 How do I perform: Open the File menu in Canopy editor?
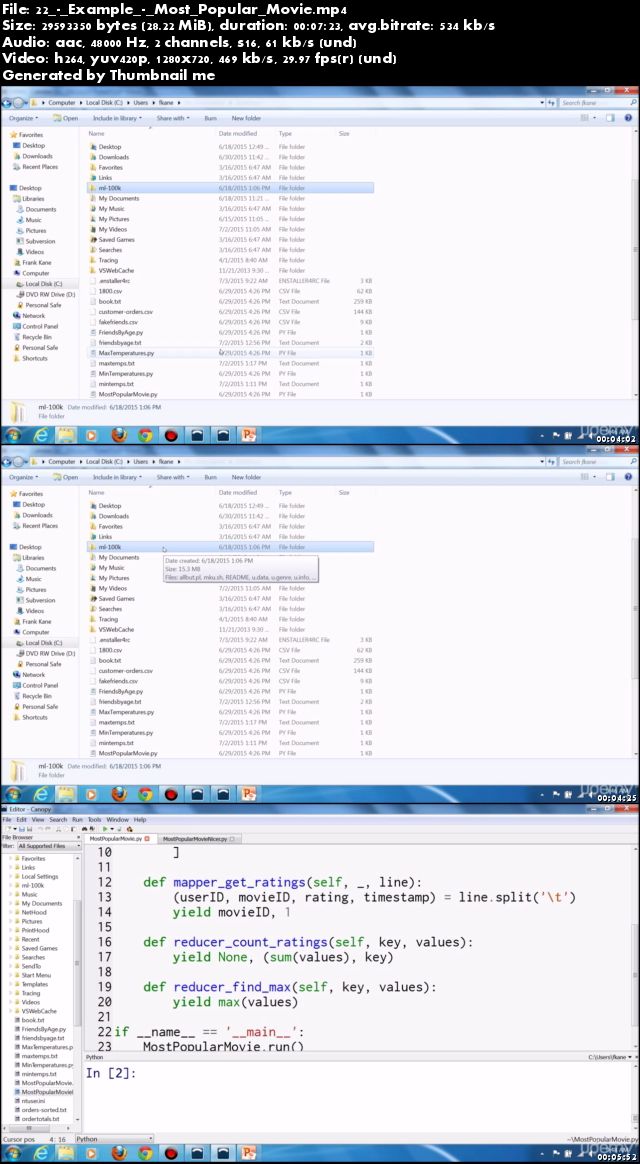(7, 820)
